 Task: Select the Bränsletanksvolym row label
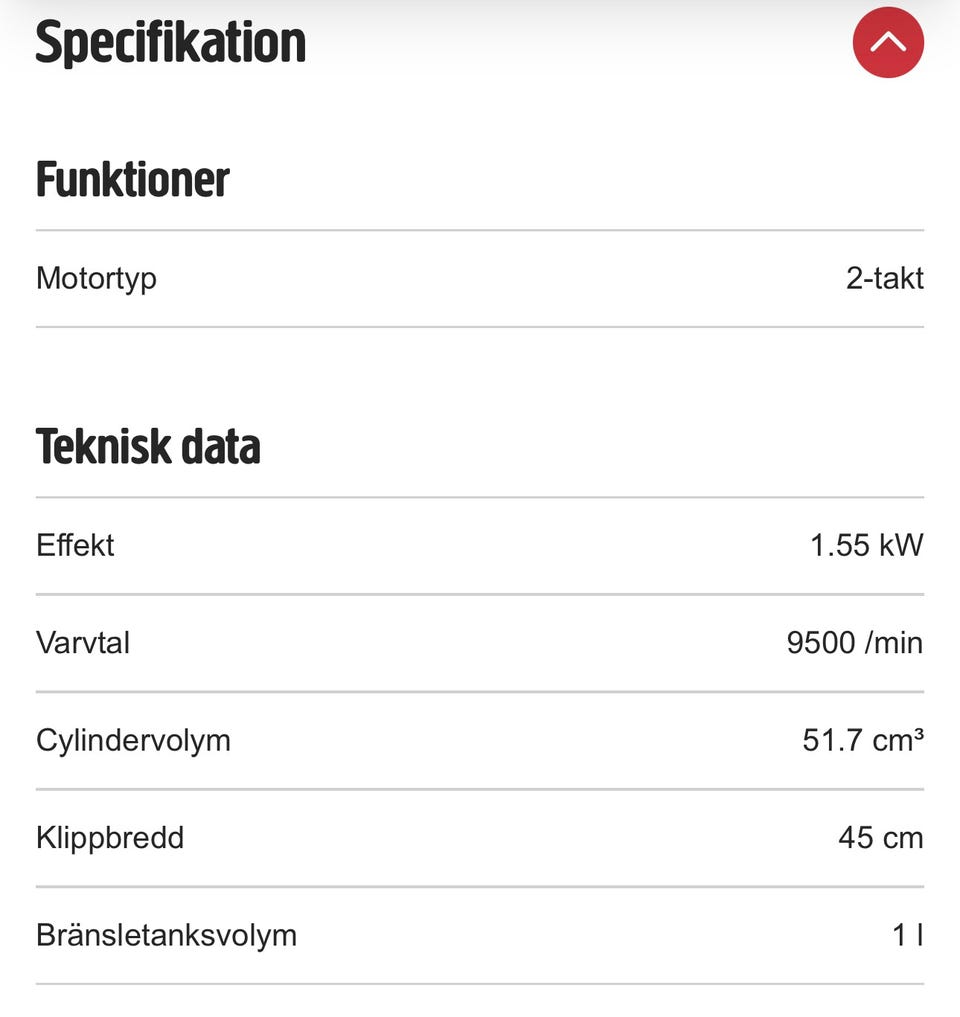click(166, 935)
